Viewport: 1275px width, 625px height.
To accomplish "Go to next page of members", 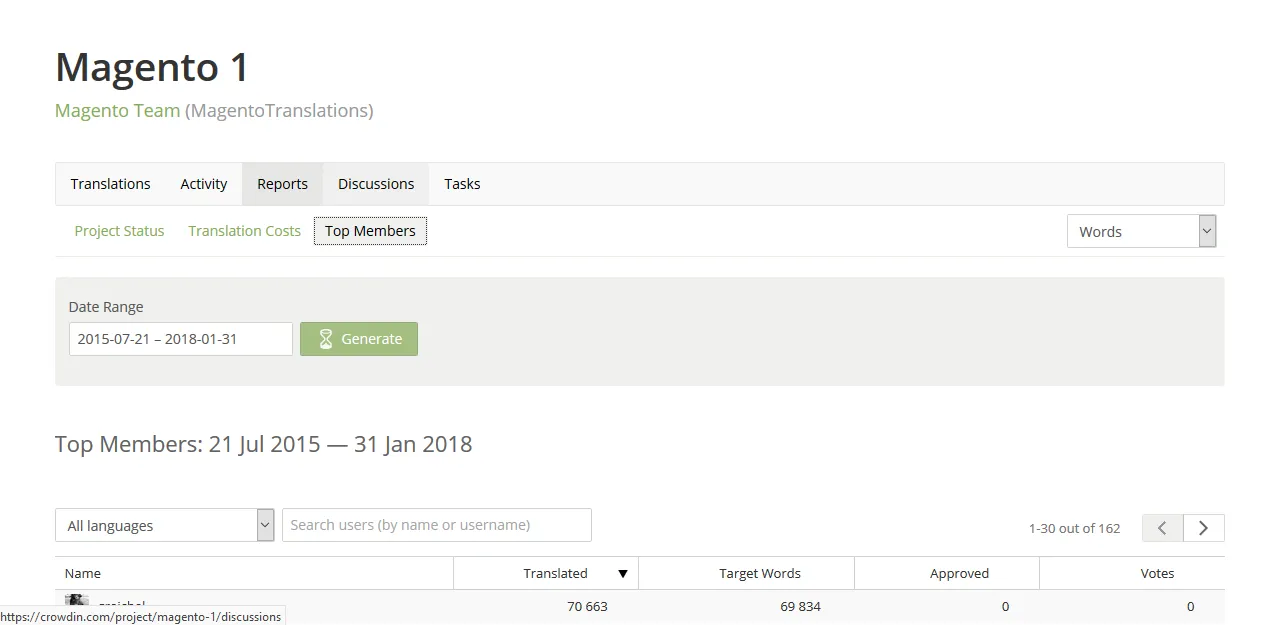I will click(x=1204, y=528).
